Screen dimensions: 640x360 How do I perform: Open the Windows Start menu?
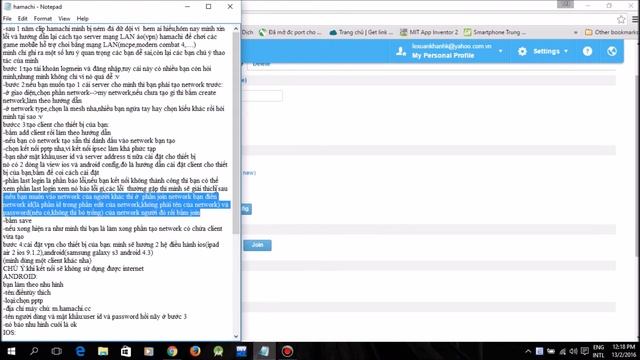coord(11,351)
